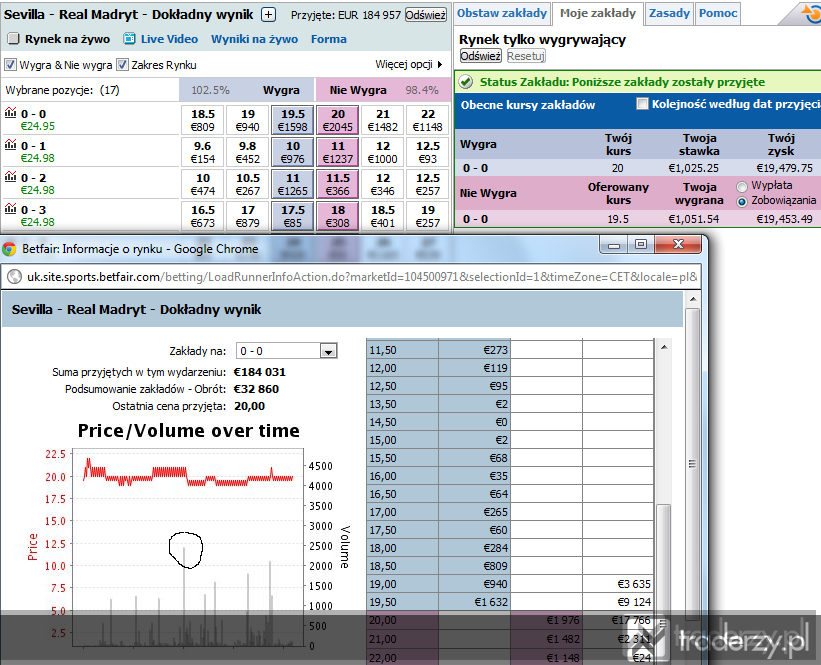Open the Zasady tab
The image size is (821, 665).
pos(669,13)
